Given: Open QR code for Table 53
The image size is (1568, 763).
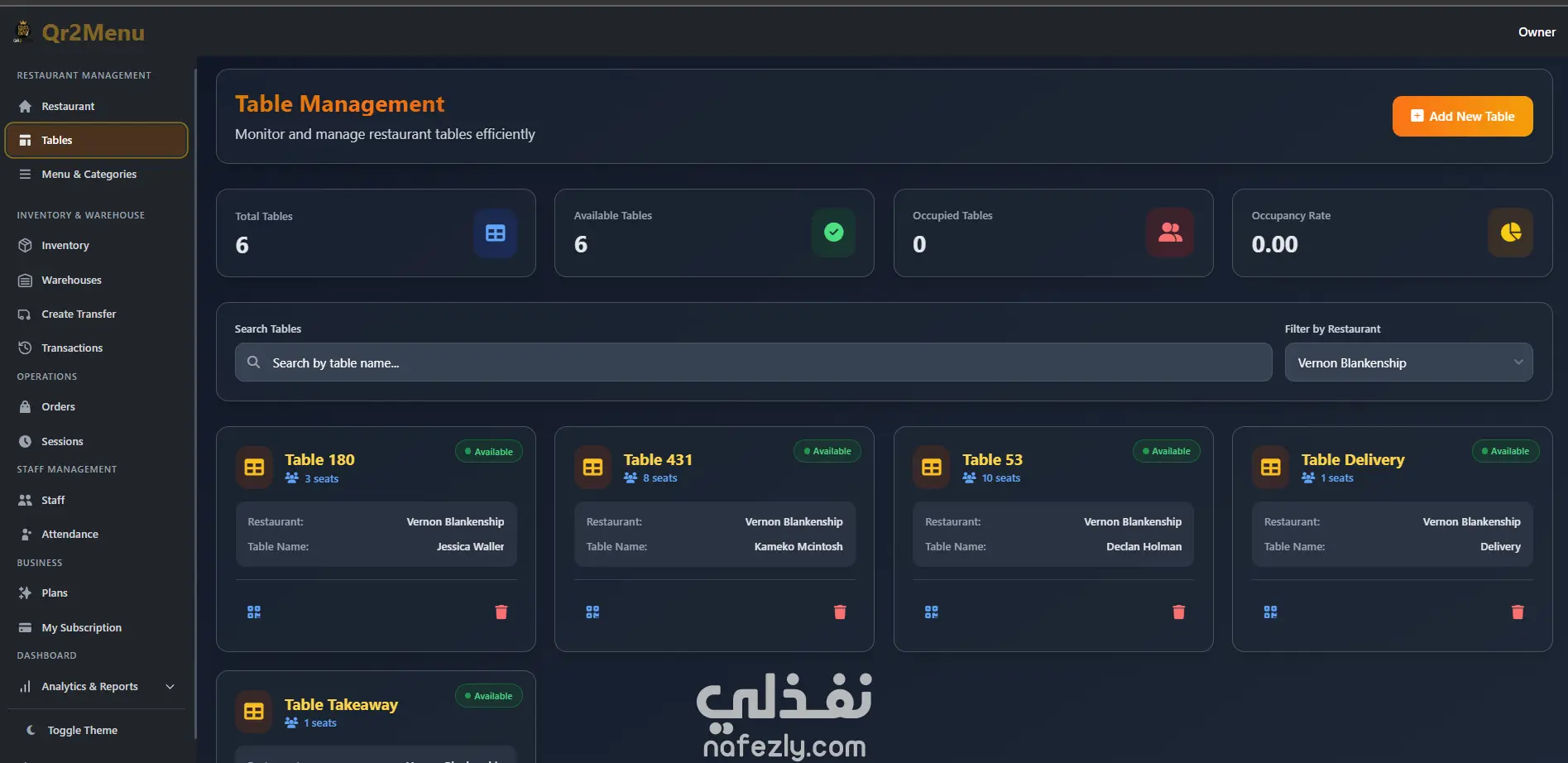Looking at the screenshot, I should pyautogui.click(x=932, y=612).
